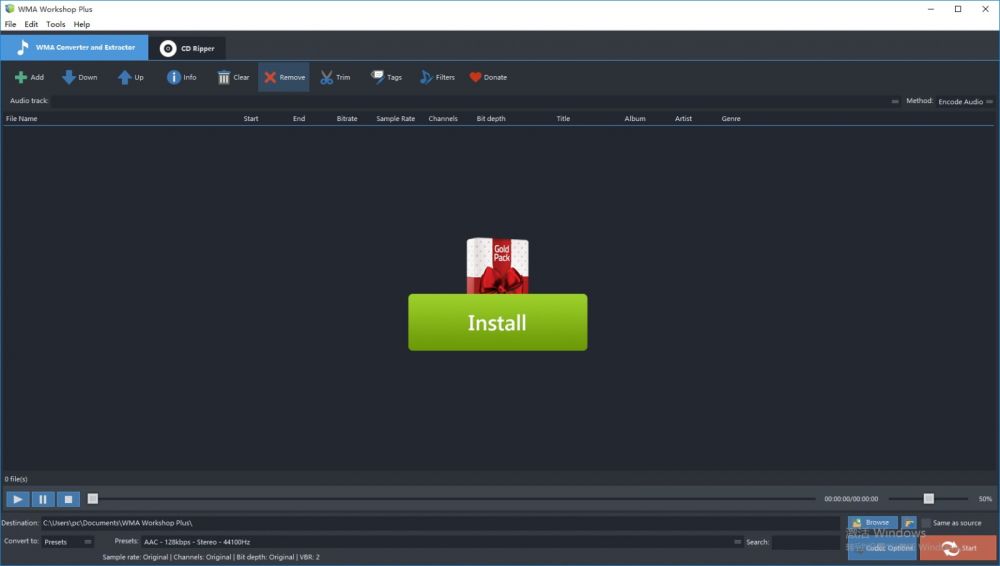The width and height of the screenshot is (1000, 566).
Task: Open destination folder with the folder icon button
Action: coord(909,523)
